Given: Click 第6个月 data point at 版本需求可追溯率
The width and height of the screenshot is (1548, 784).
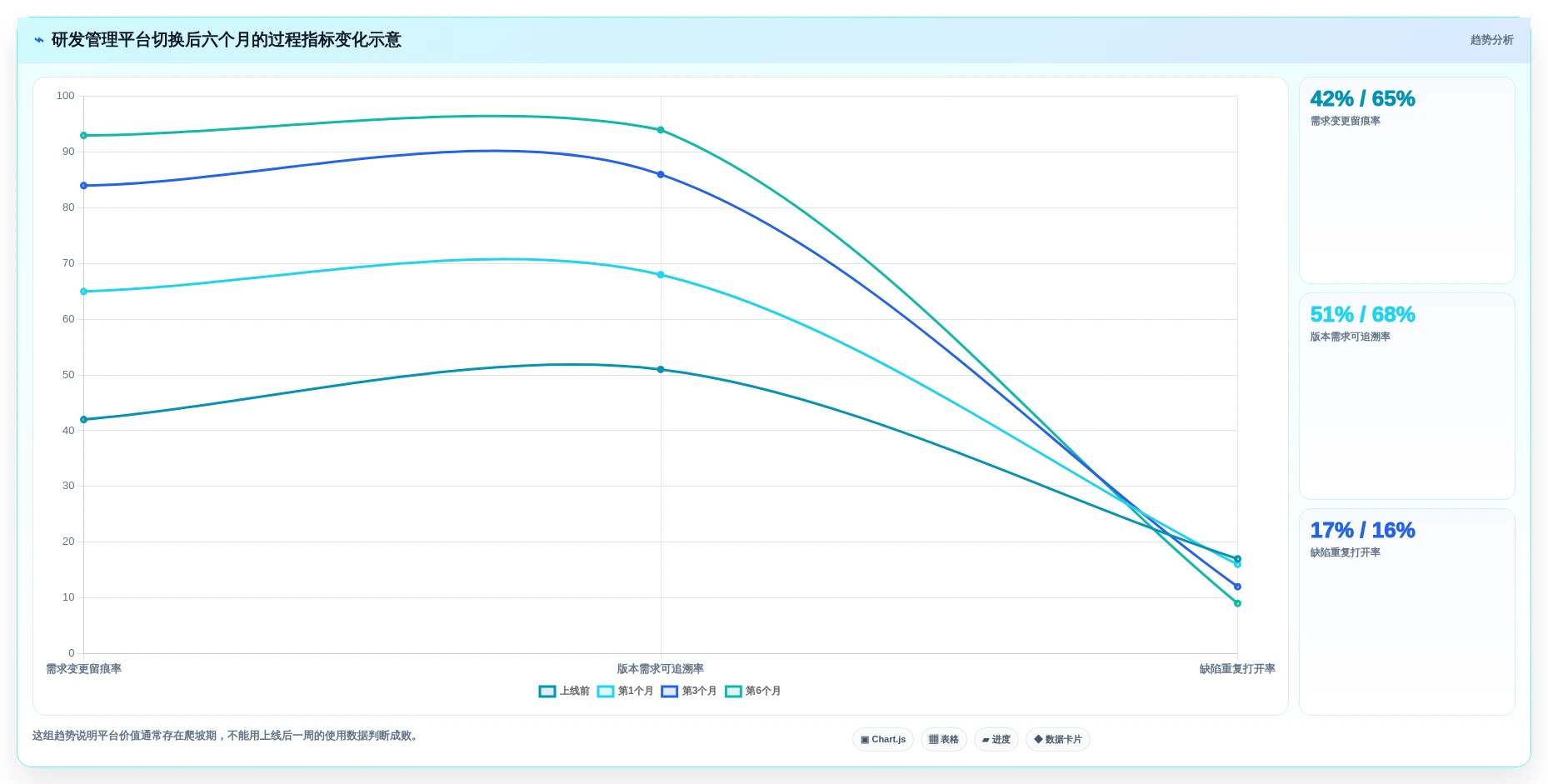Looking at the screenshot, I should click(661, 130).
